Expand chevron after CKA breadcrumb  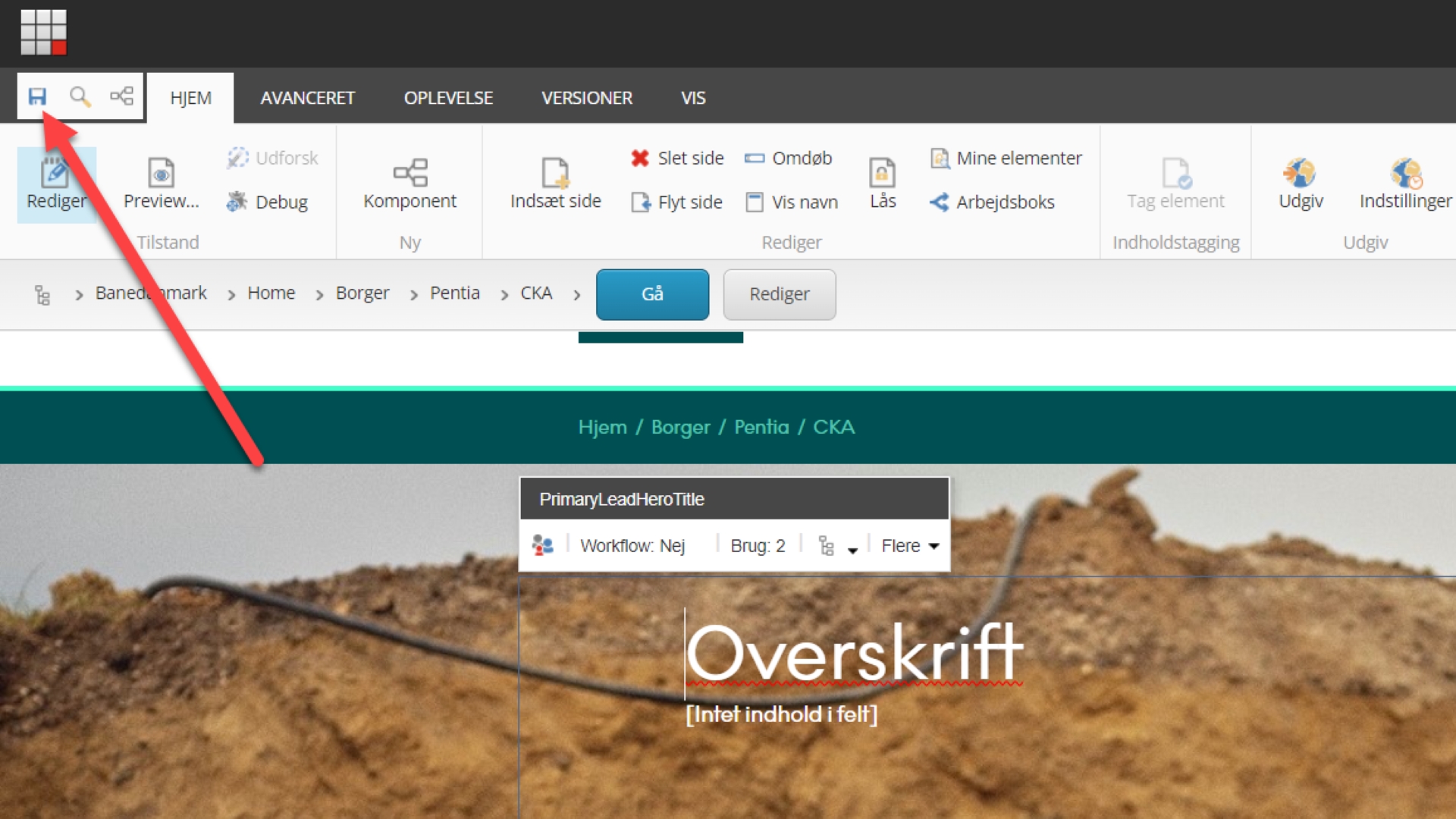point(577,294)
